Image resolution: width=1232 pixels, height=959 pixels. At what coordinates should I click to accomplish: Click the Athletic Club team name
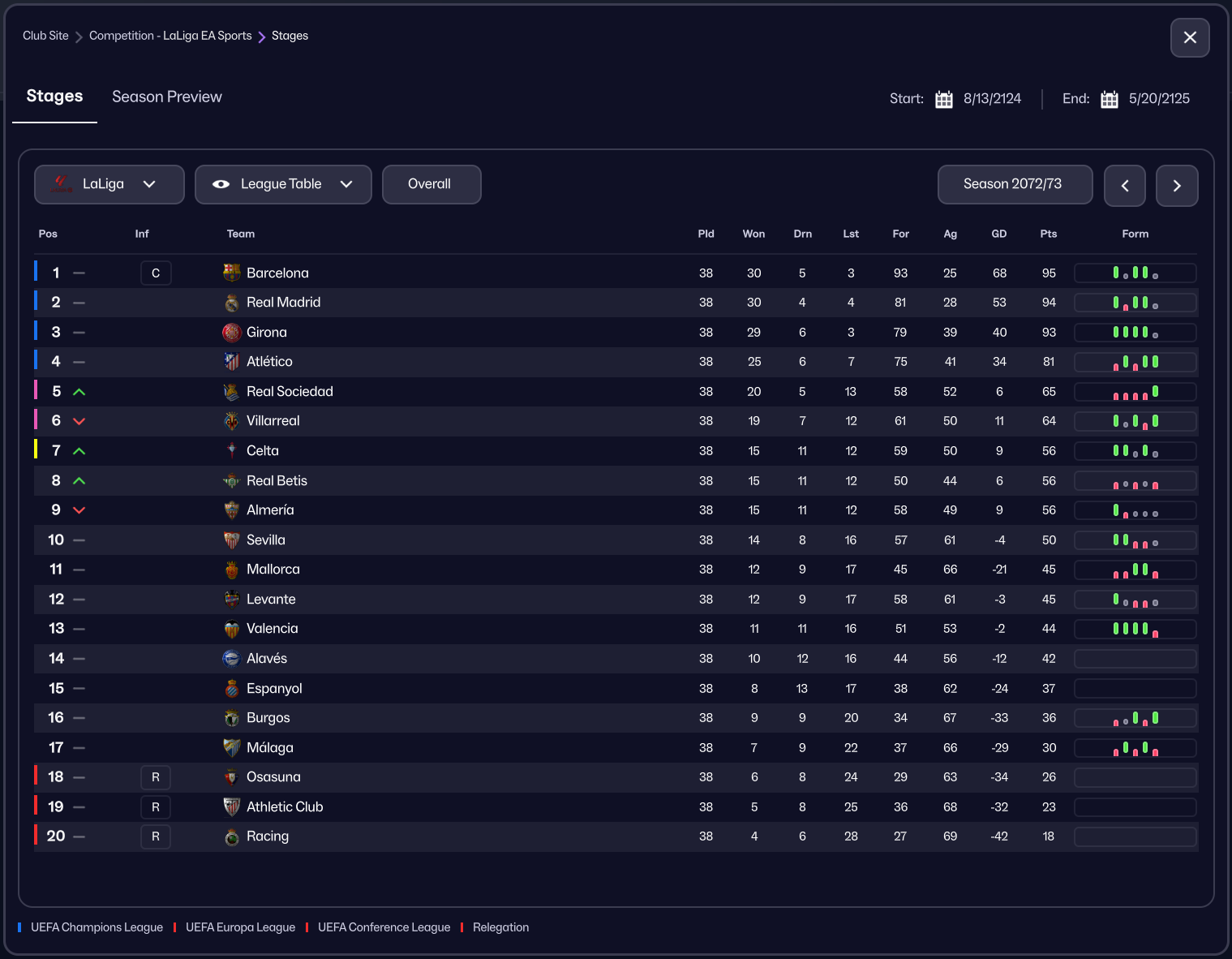tap(285, 806)
